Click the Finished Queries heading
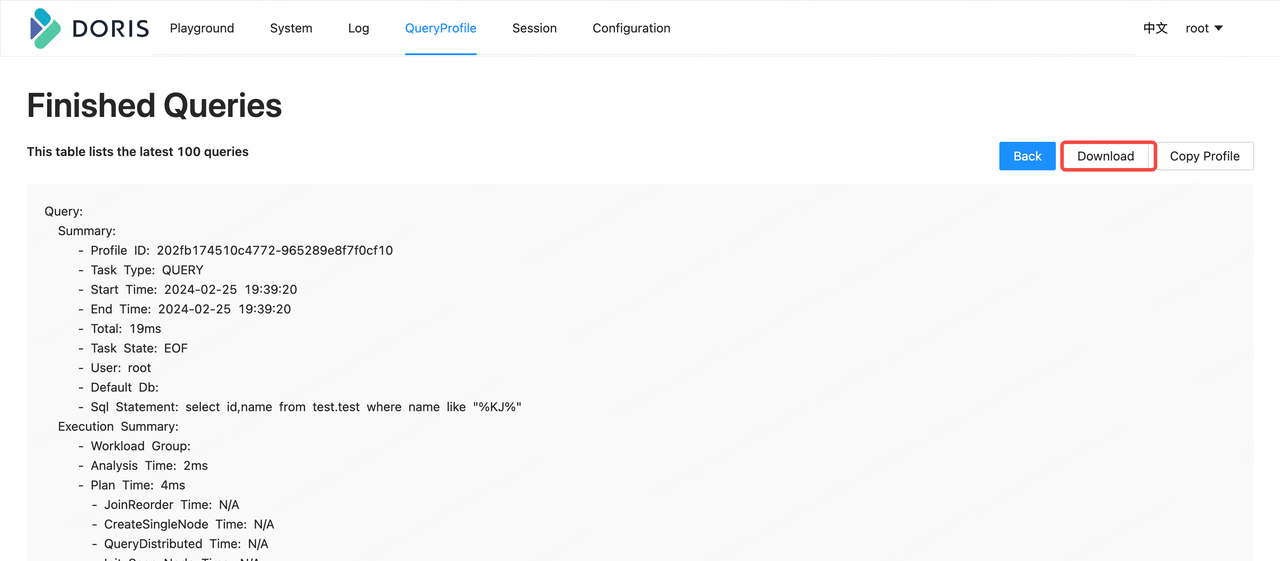This screenshot has width=1280, height=561. click(154, 106)
